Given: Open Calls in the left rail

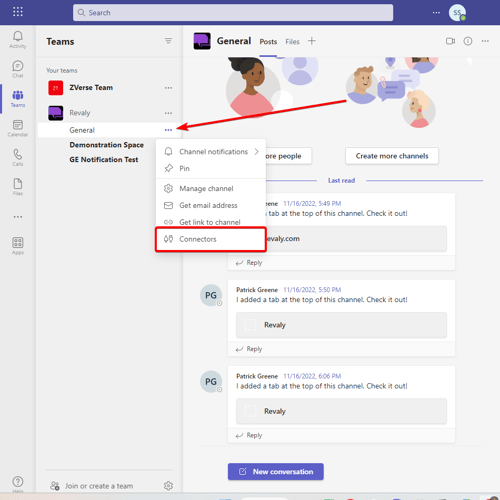Looking at the screenshot, I should (18, 158).
